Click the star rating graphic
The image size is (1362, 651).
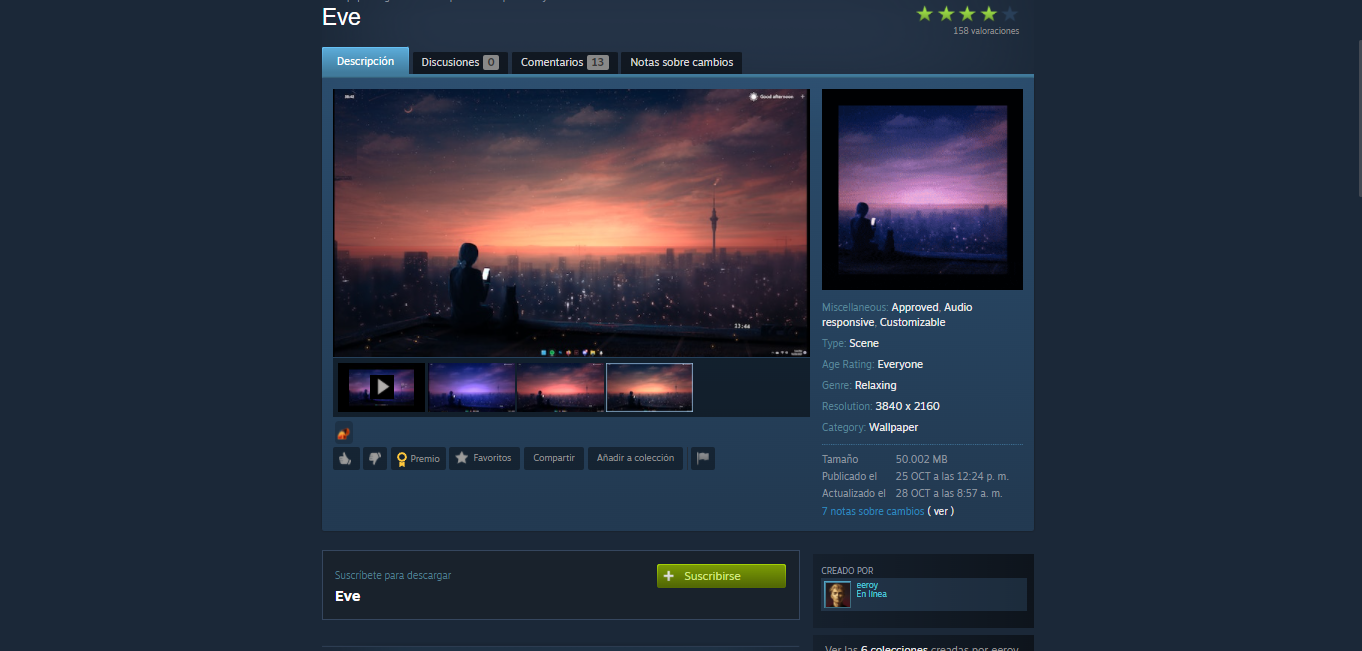tap(967, 13)
